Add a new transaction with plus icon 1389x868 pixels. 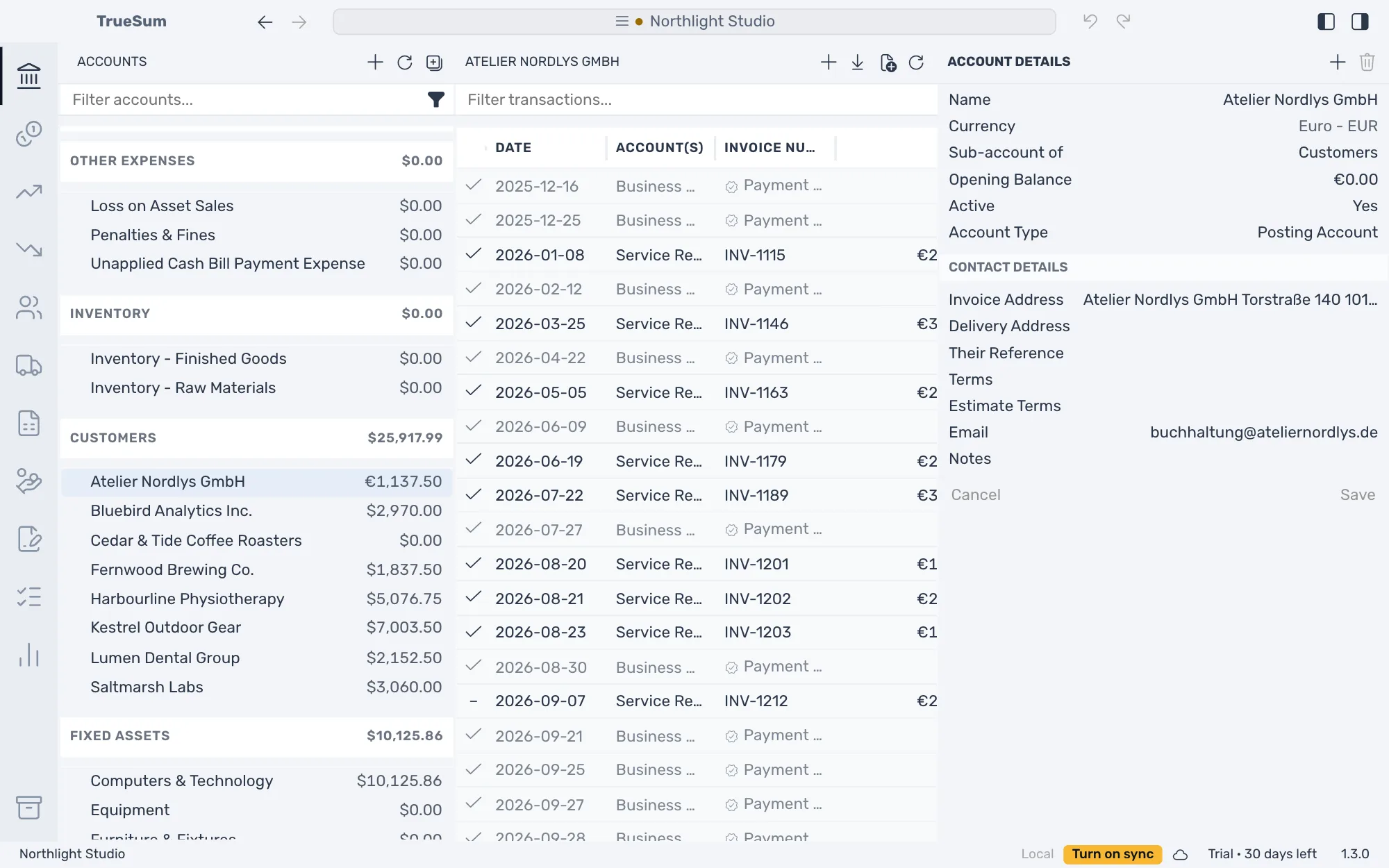point(829,62)
